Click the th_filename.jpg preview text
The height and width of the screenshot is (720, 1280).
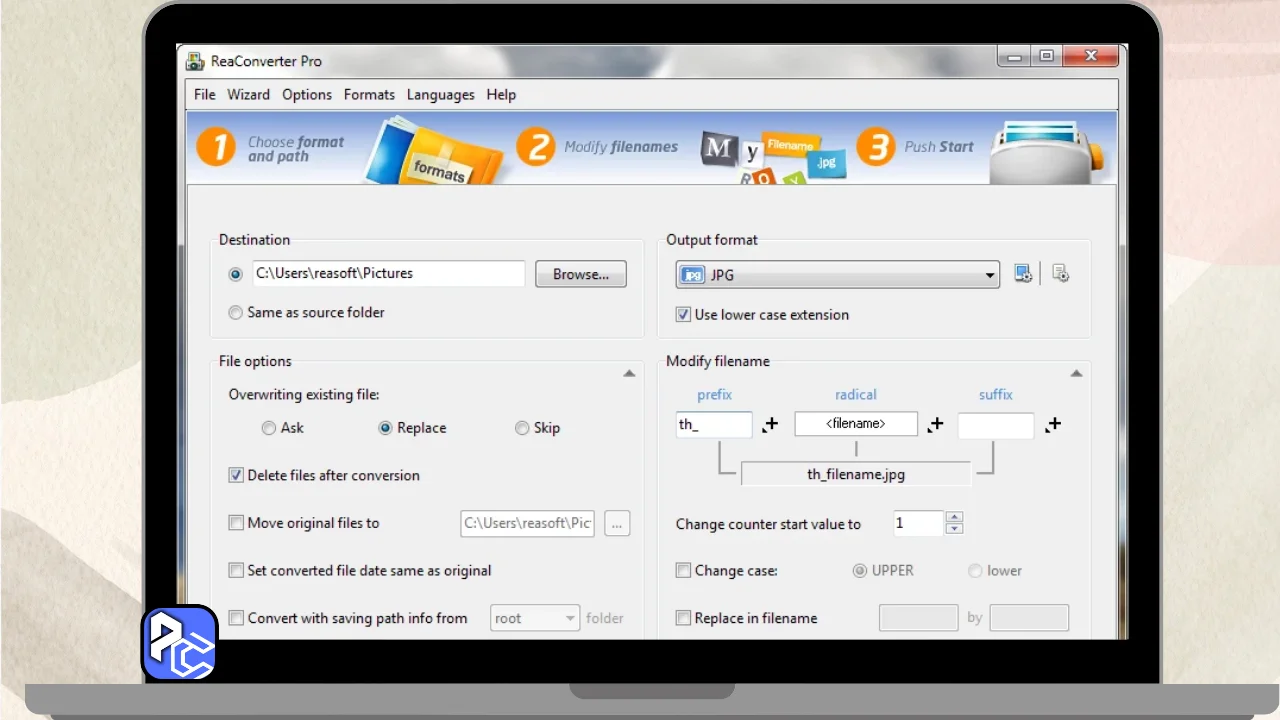[x=856, y=475]
